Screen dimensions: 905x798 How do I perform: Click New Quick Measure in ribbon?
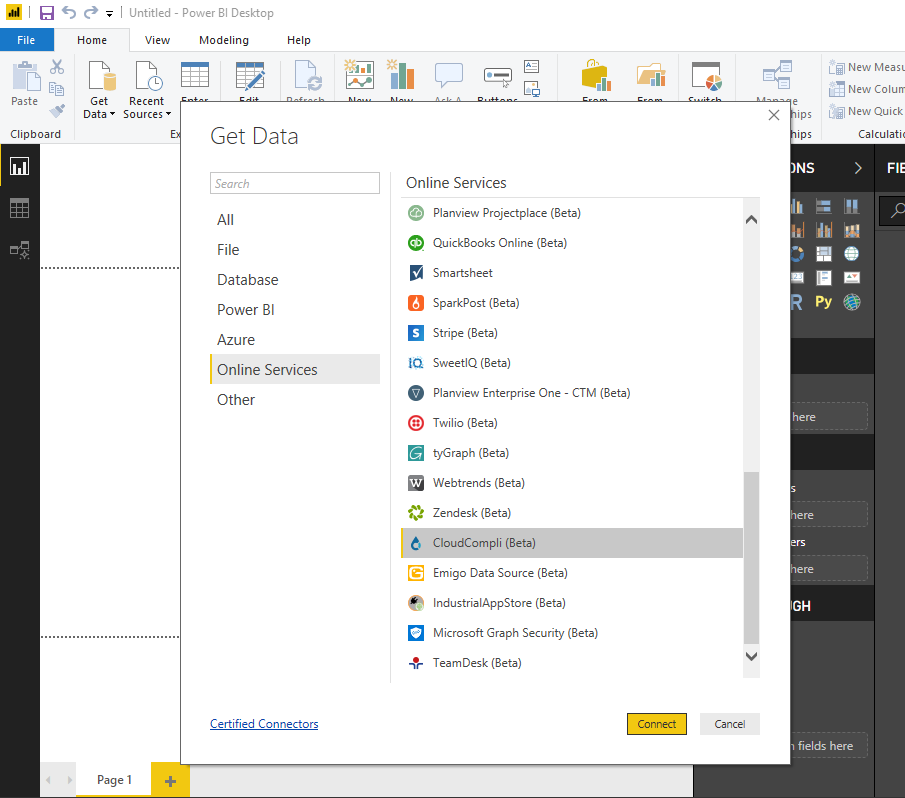click(x=866, y=111)
